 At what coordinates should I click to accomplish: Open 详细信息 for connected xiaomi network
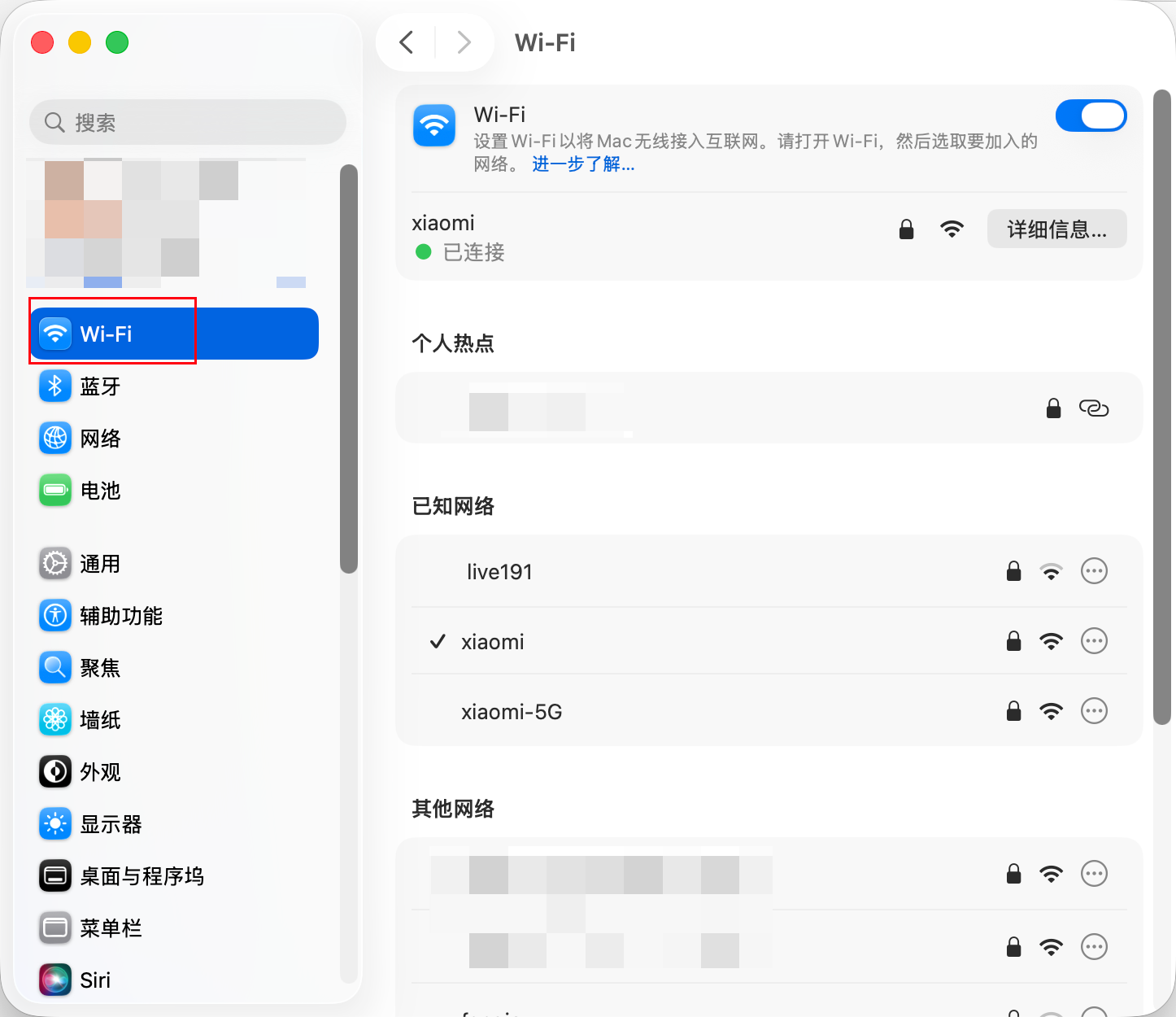[1056, 229]
